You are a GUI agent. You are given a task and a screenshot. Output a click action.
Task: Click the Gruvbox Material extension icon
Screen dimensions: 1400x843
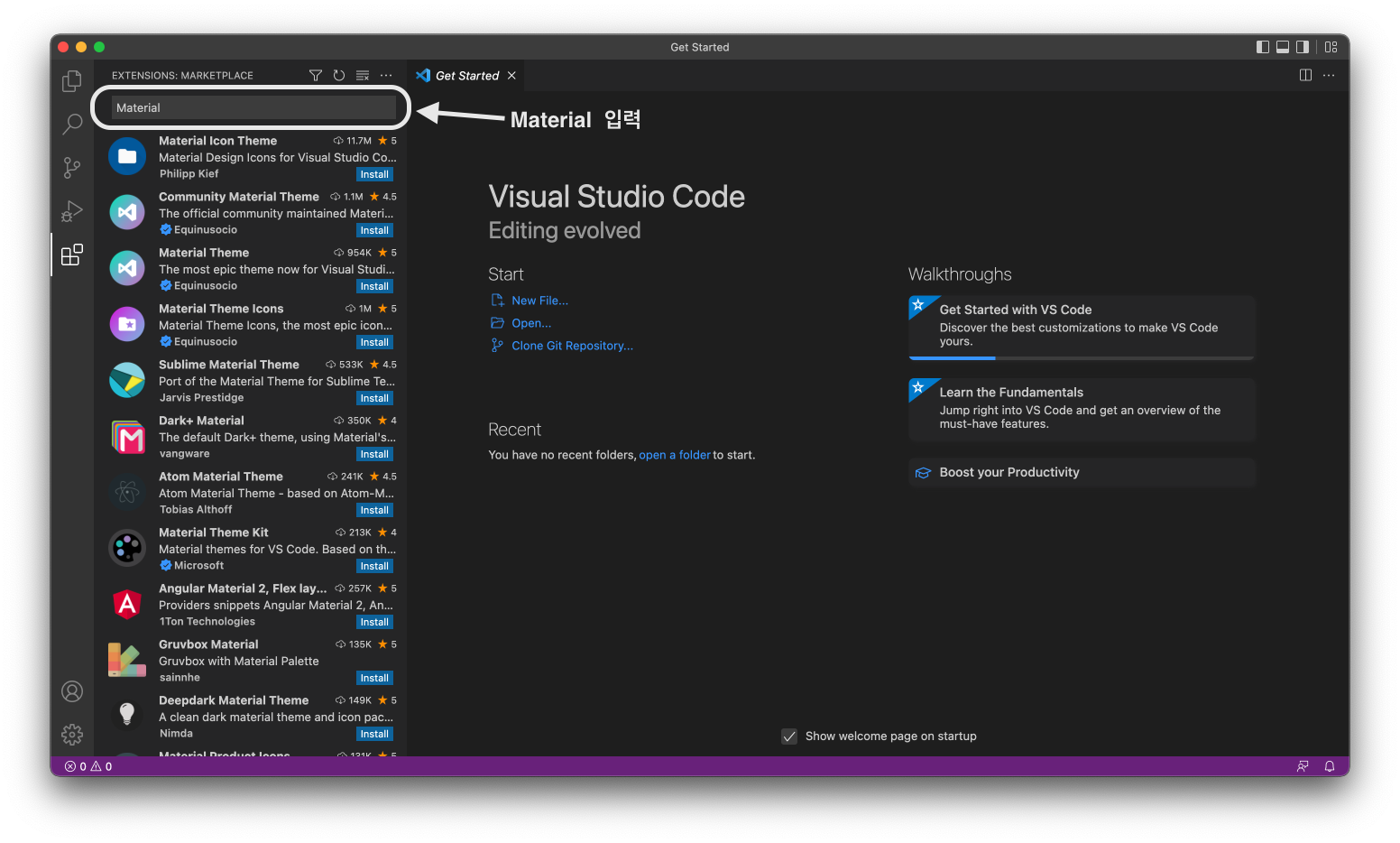[x=127, y=660]
